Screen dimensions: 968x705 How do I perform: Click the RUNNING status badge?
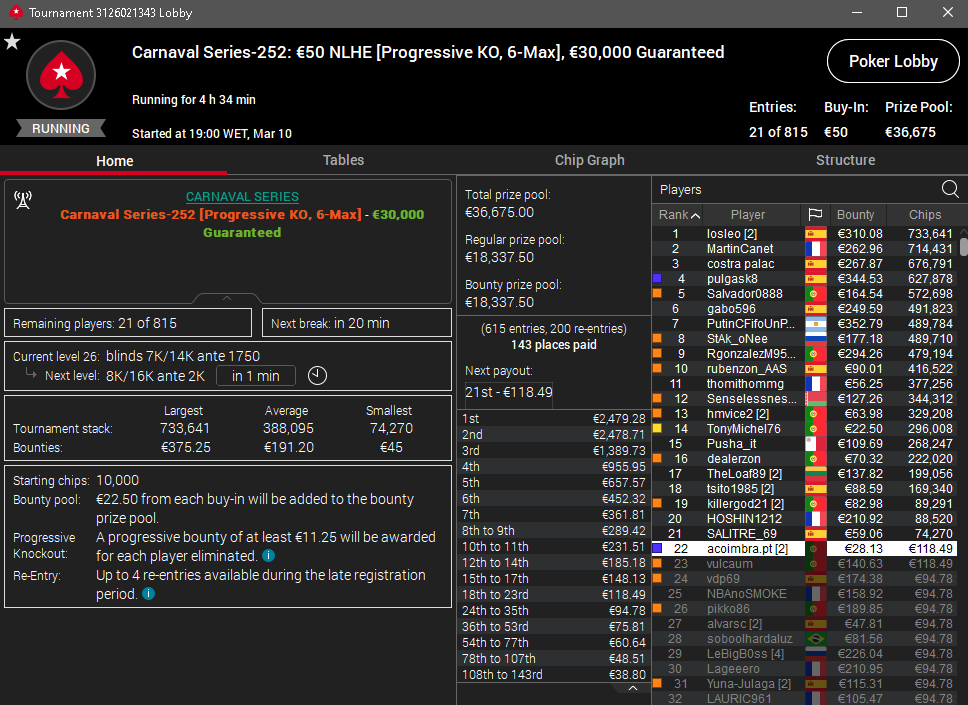60,128
